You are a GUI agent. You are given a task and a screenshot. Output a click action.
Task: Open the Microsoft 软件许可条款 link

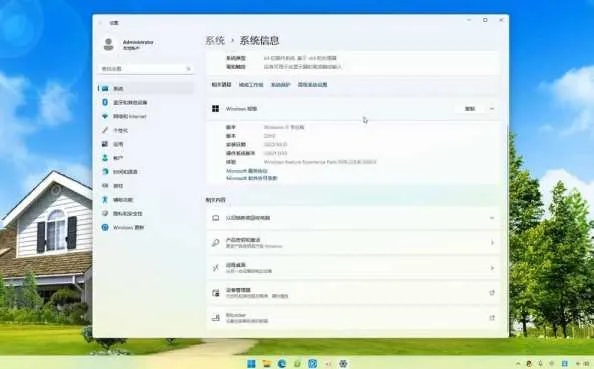pyautogui.click(x=252, y=178)
